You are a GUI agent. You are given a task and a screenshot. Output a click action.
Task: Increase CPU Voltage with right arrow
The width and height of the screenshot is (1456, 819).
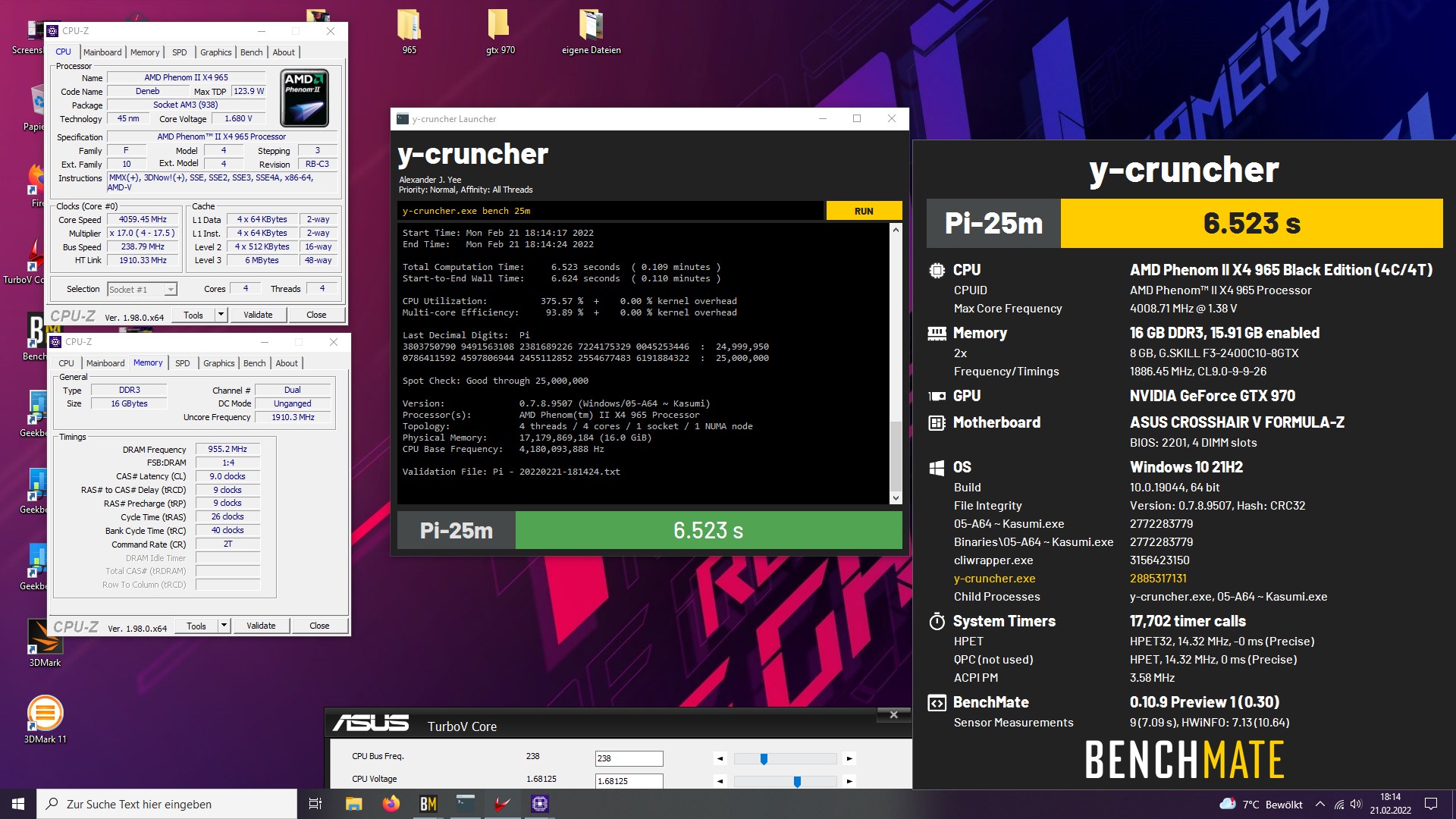pyautogui.click(x=849, y=781)
